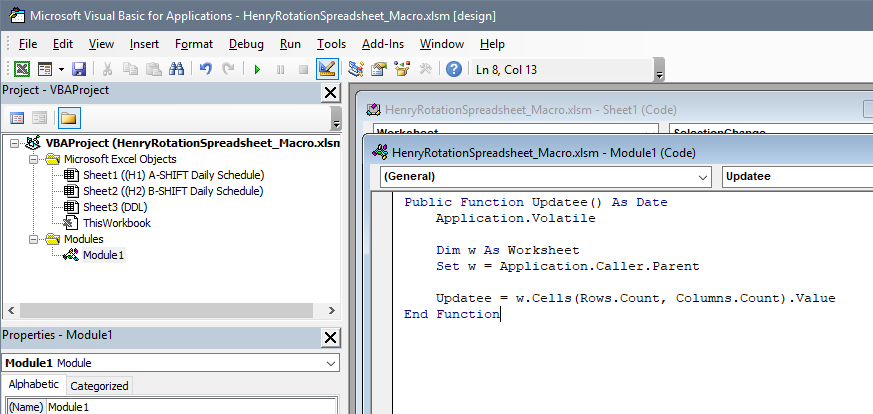Select Sheet1 (H1) A-SHIFT Daily Schedule
The image size is (873, 414).
(173, 175)
